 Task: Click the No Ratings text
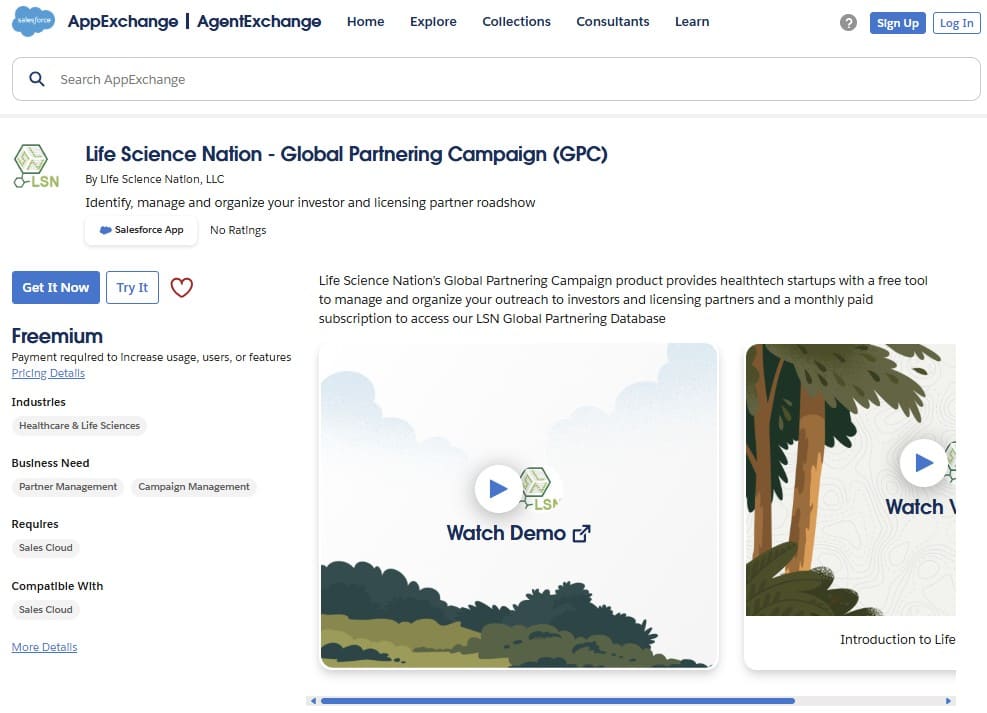click(x=238, y=230)
